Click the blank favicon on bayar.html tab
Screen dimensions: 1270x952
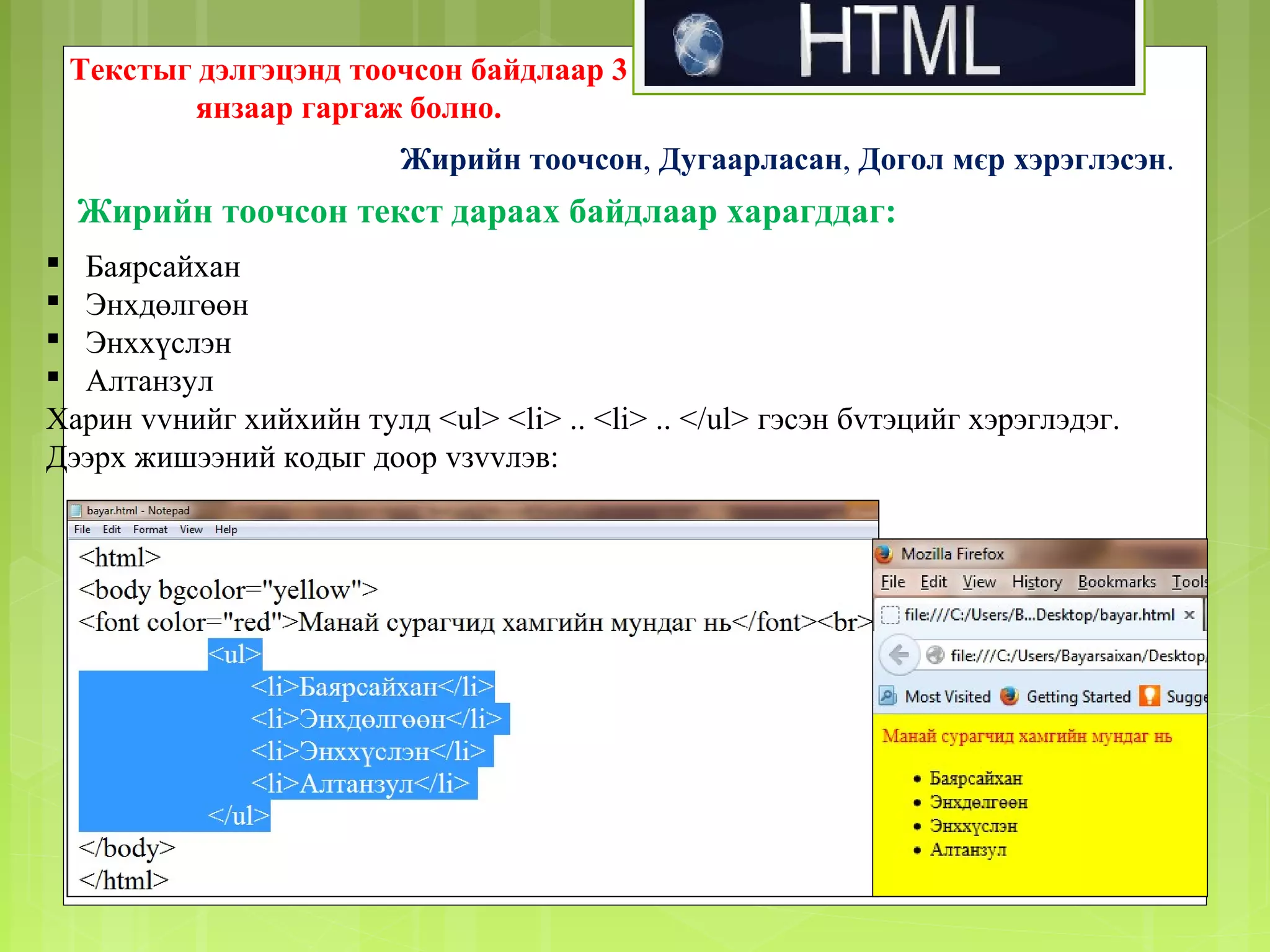click(890, 615)
